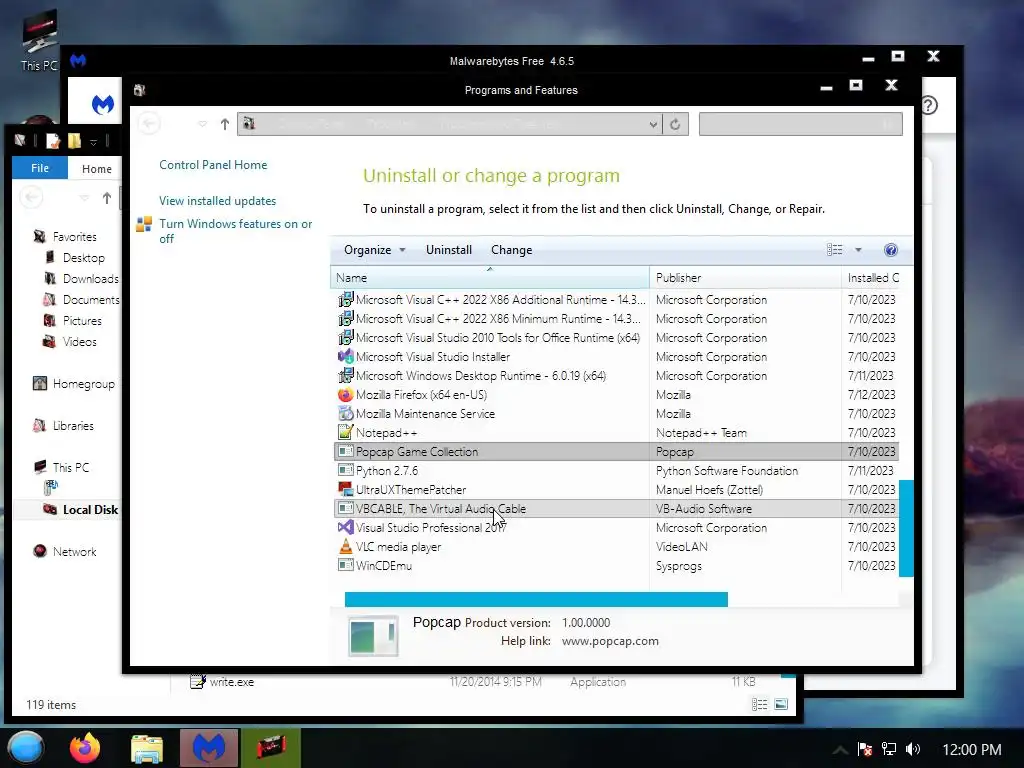
Task: Click the vertical scrollbar of the program list
Action: 906,528
